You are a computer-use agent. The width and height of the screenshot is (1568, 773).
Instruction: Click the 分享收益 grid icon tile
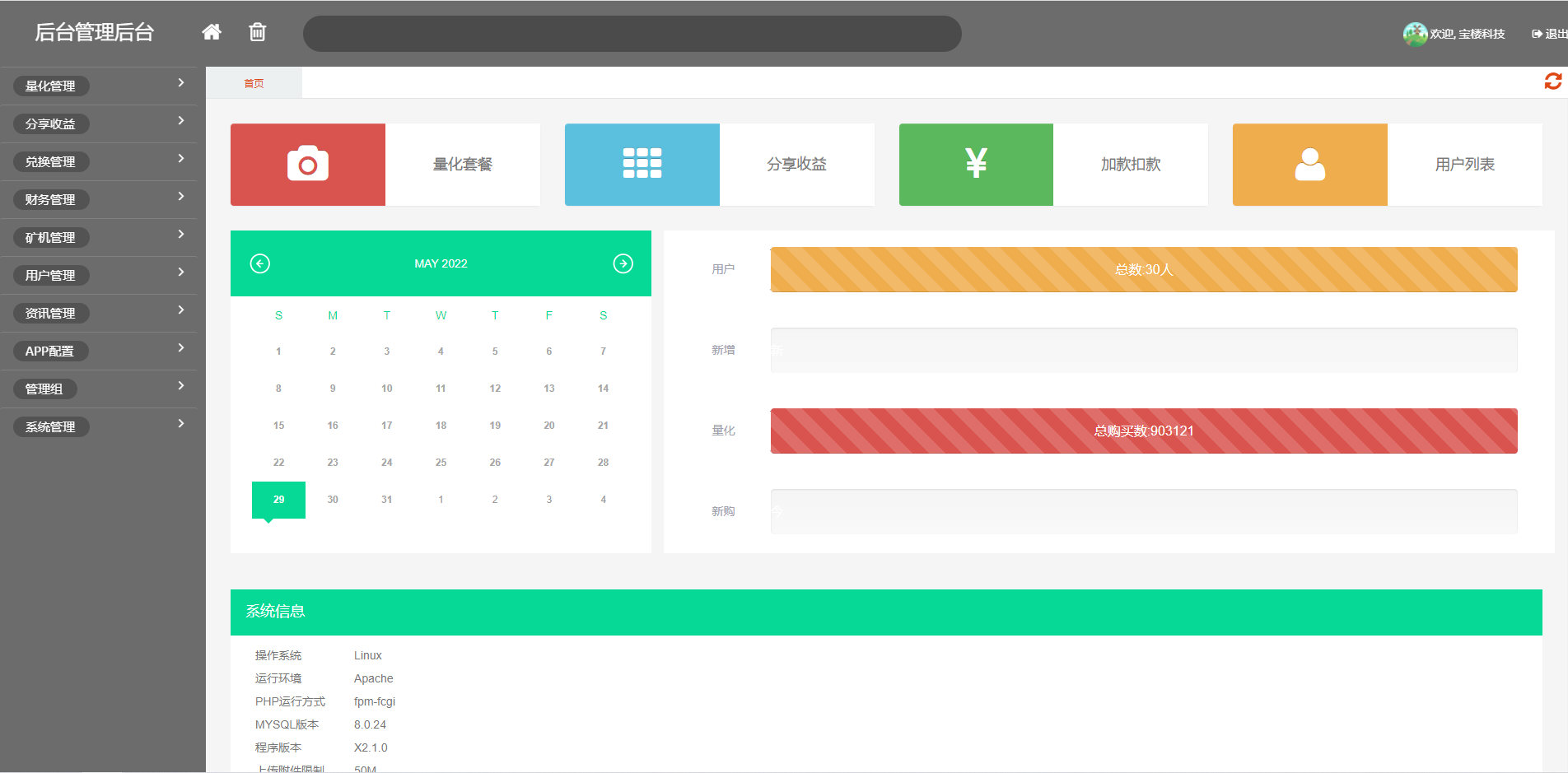(x=642, y=164)
